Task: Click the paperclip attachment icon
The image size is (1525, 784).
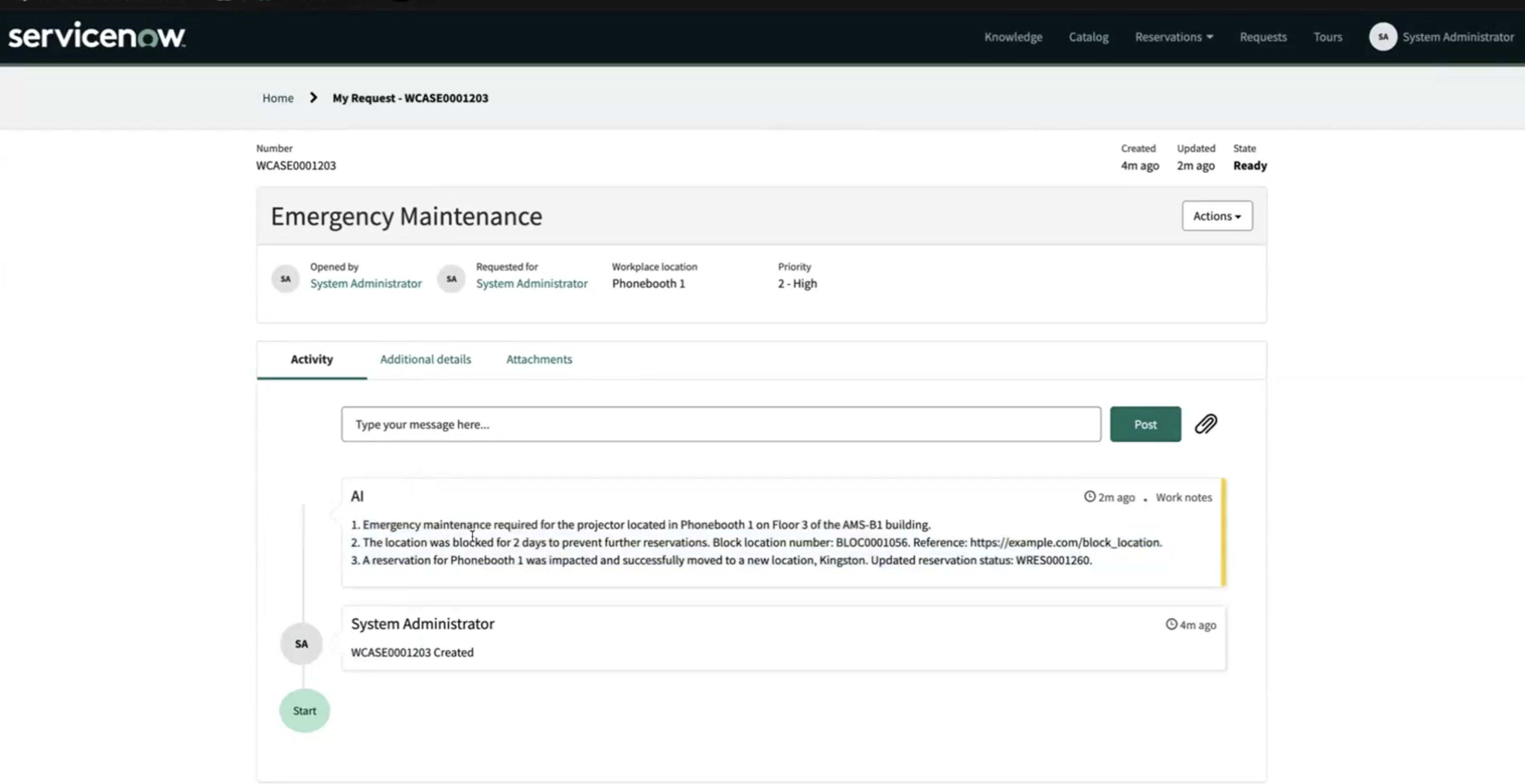Action: 1205,424
